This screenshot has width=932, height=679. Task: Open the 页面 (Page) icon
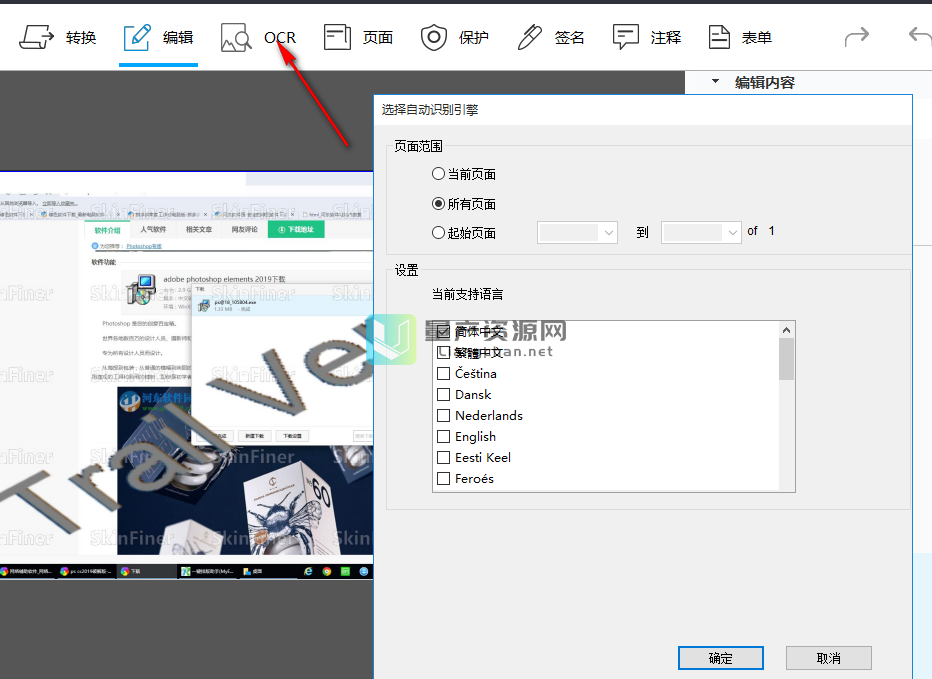click(x=337, y=37)
